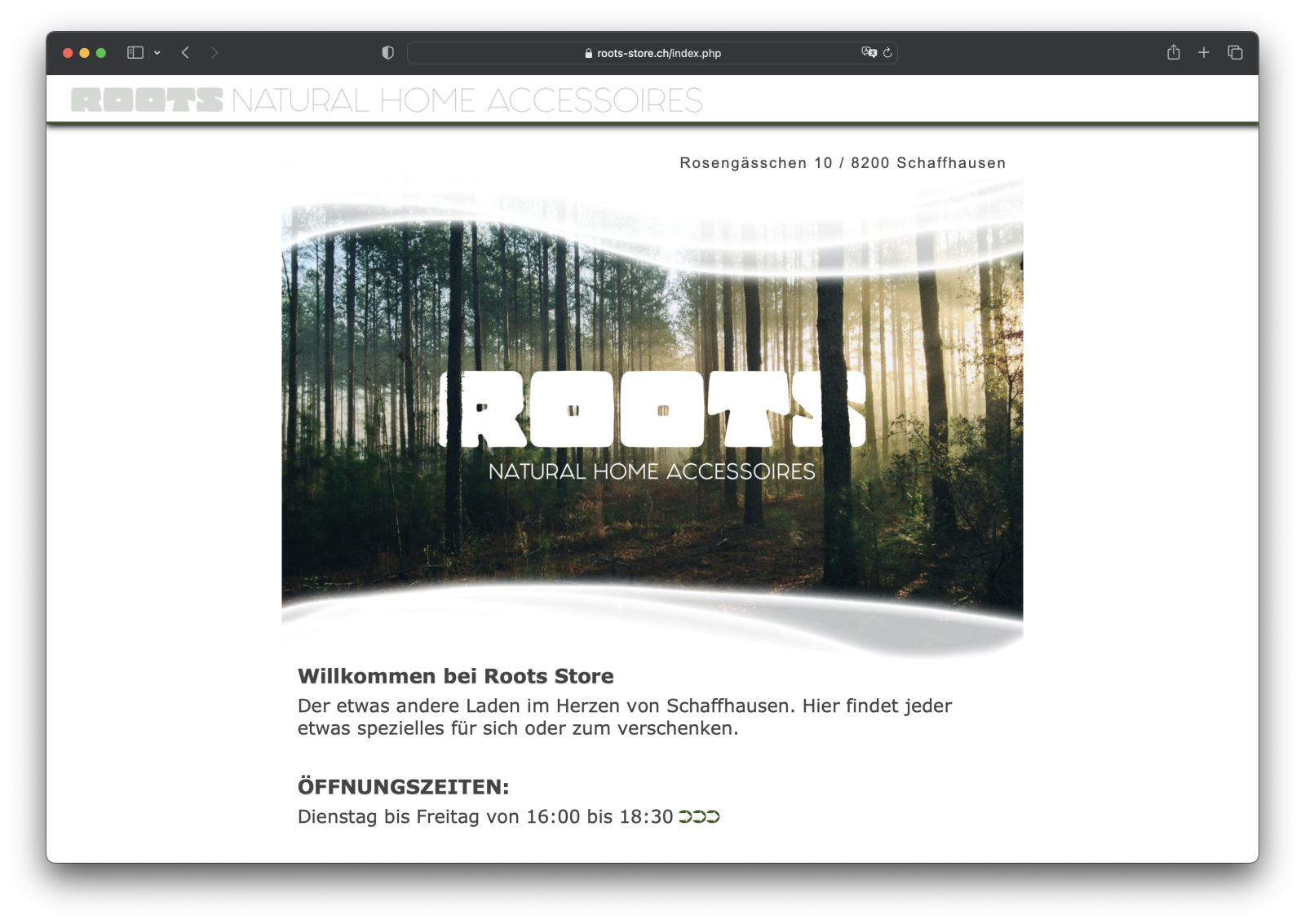
Task: Enter full screen with green button
Action: click(101, 53)
